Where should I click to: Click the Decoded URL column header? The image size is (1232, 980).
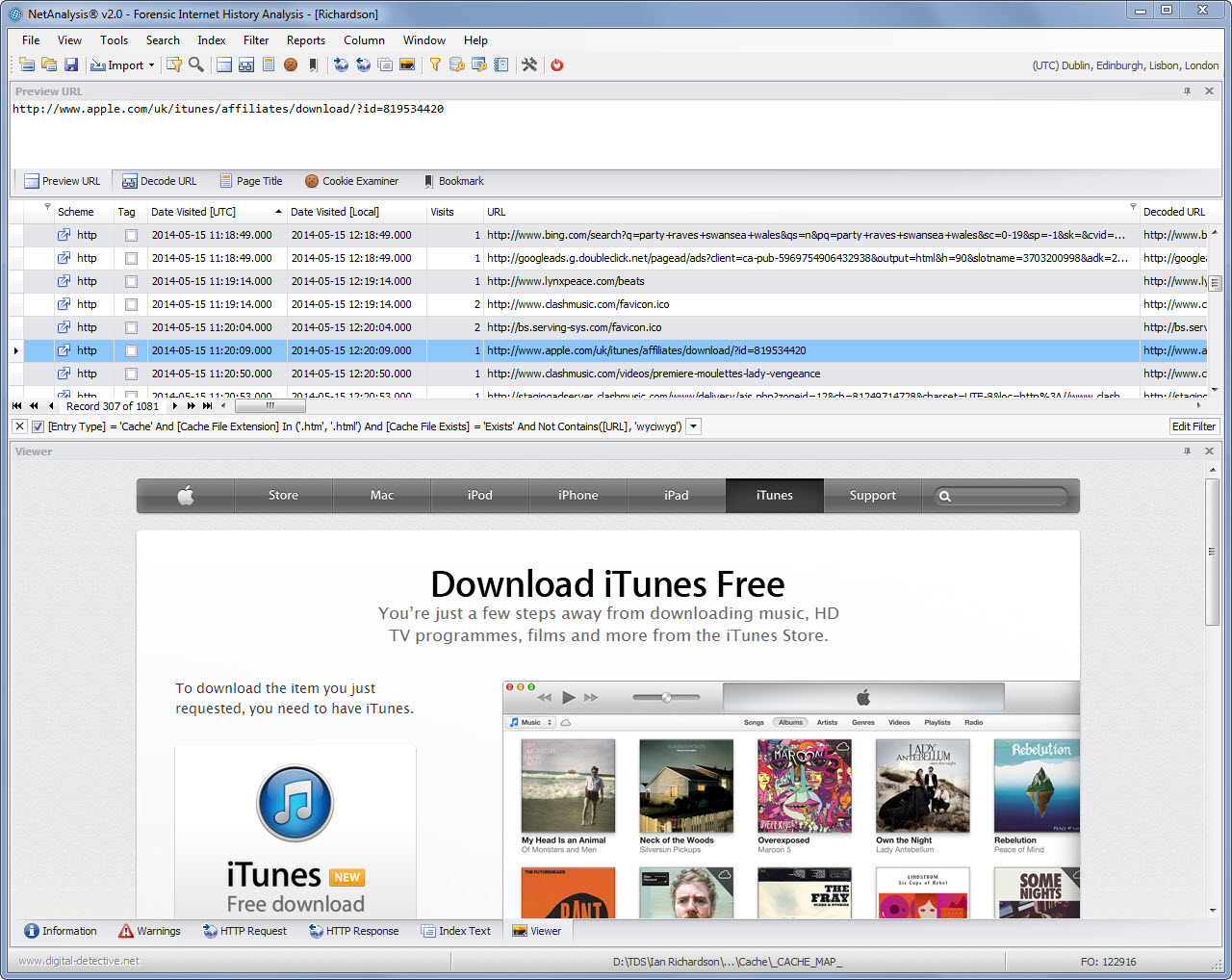(1174, 212)
